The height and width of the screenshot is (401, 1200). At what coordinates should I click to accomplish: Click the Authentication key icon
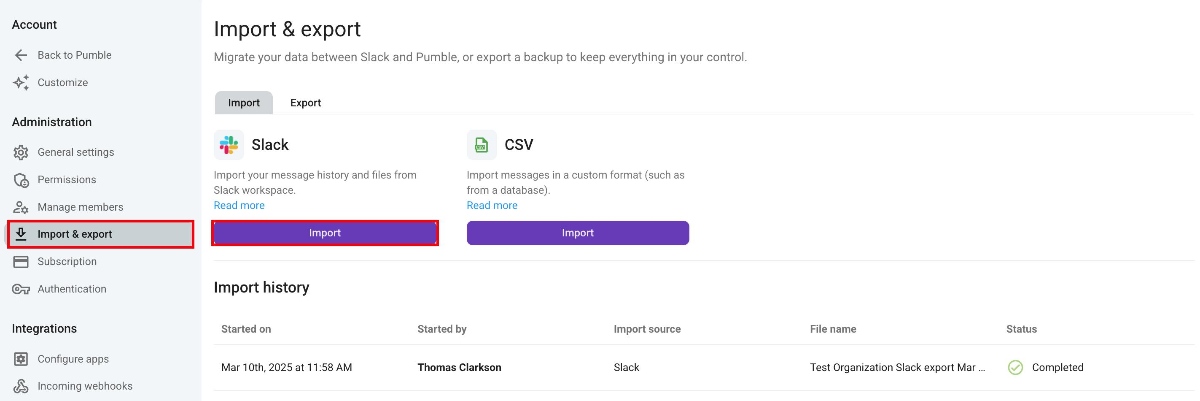pyautogui.click(x=21, y=289)
